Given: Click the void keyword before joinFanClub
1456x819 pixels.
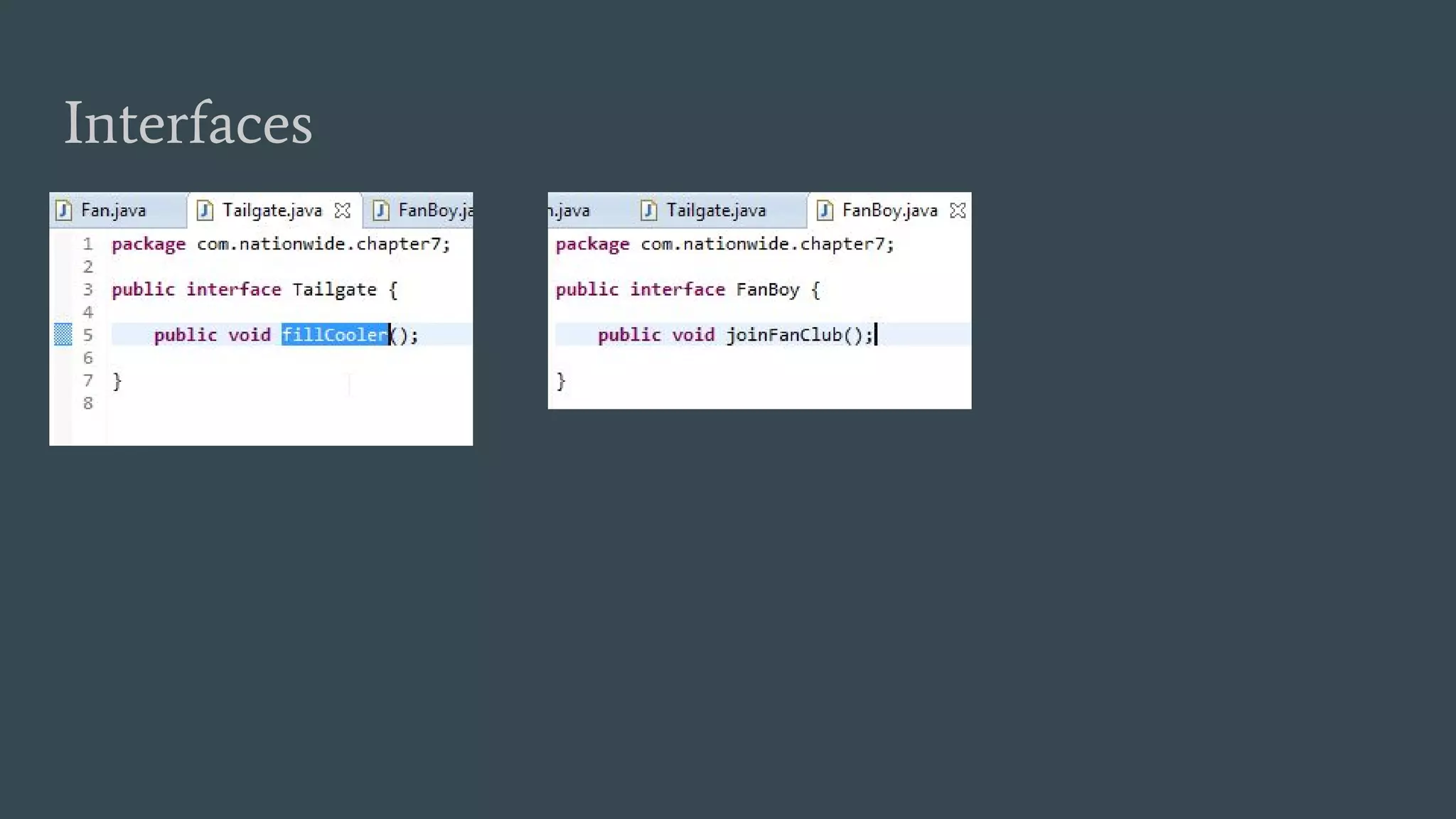Looking at the screenshot, I should click(x=693, y=335).
